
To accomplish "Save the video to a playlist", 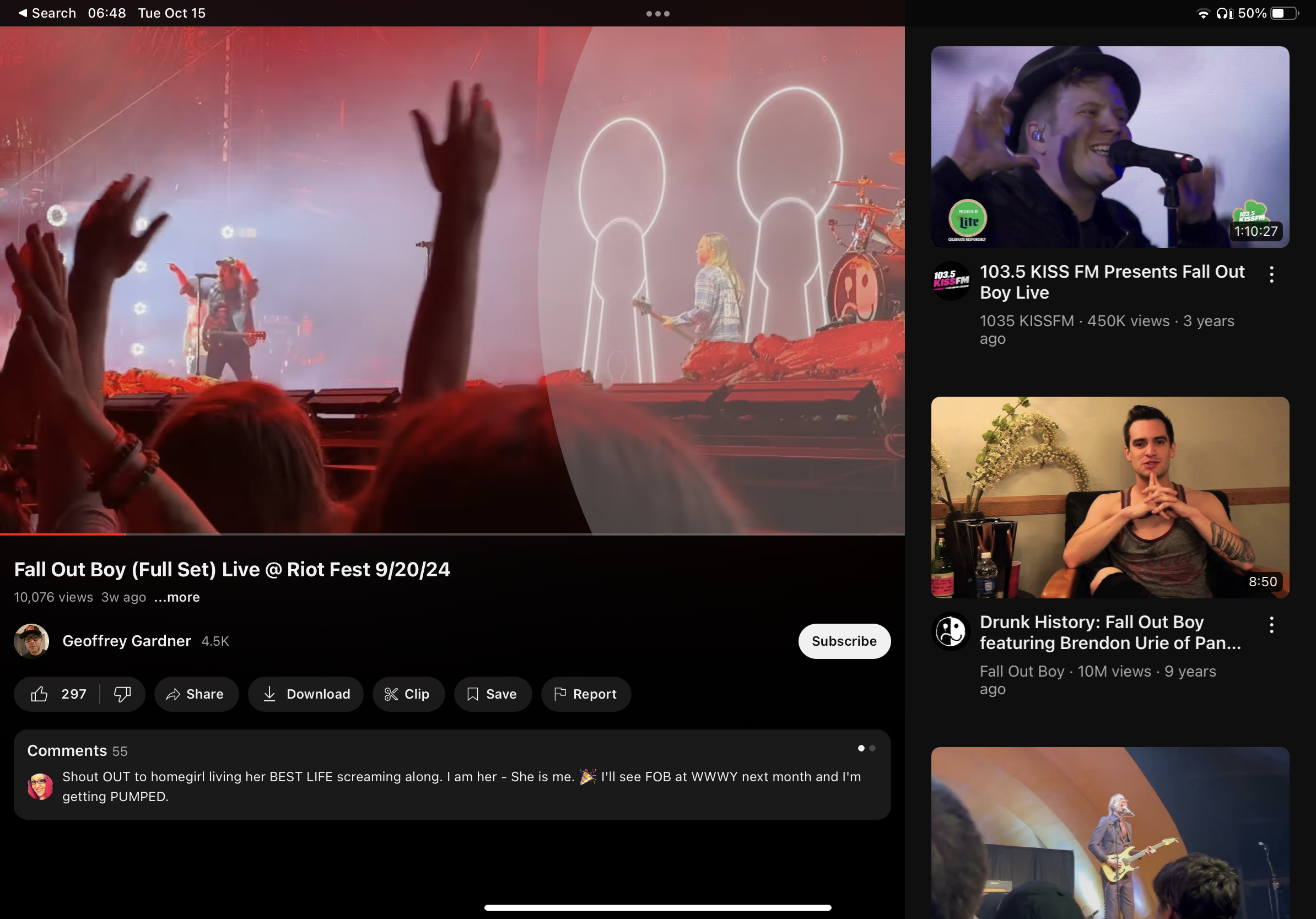I will click(x=493, y=694).
